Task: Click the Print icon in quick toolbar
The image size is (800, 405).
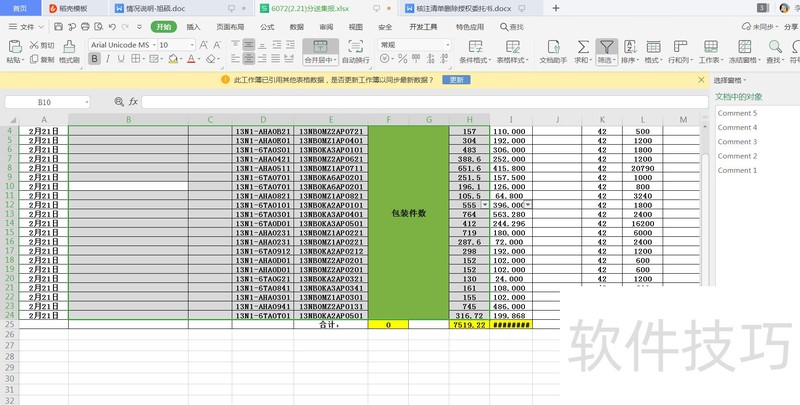Action: pos(85,27)
